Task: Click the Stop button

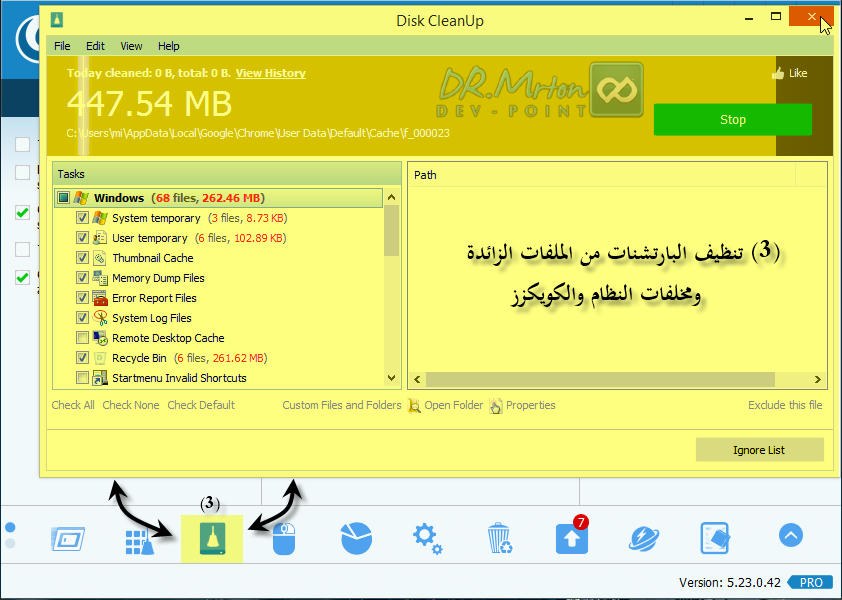Action: 733,120
